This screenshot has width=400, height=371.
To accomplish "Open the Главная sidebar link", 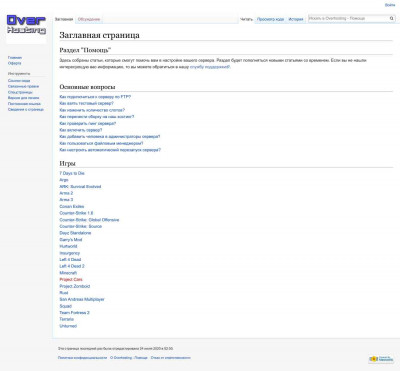I will (x=15, y=58).
